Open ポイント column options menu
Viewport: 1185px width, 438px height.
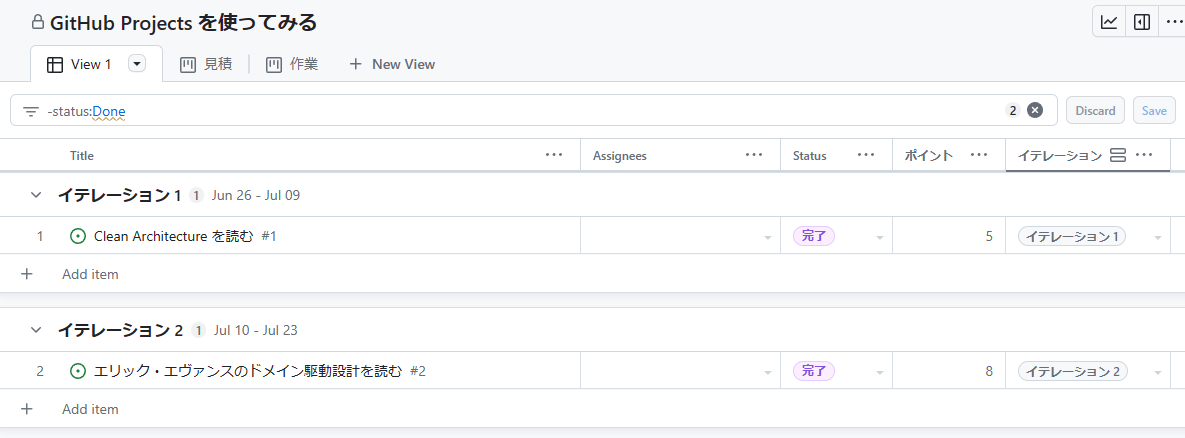point(979,155)
